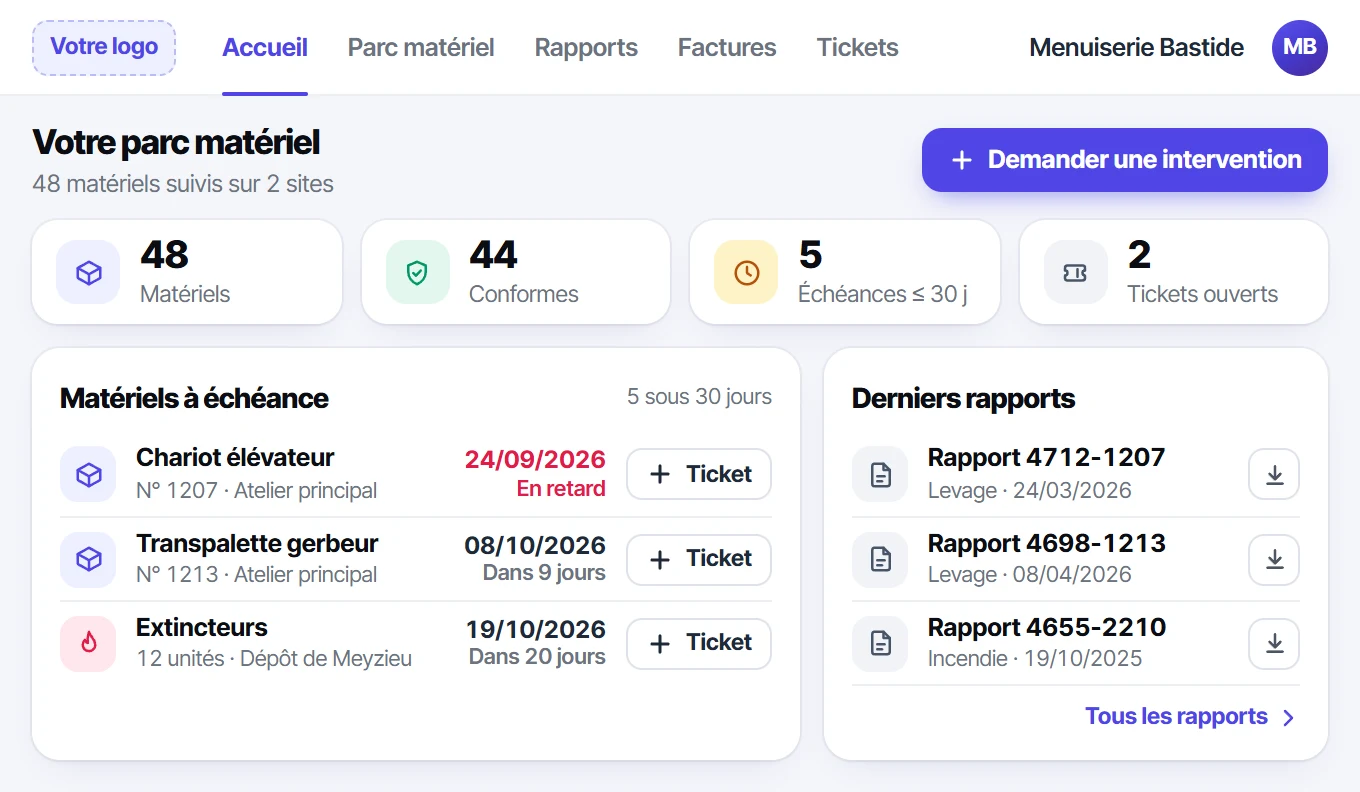Viewport: 1360px width, 792px height.
Task: Open the Parc matériel tab
Action: [421, 47]
